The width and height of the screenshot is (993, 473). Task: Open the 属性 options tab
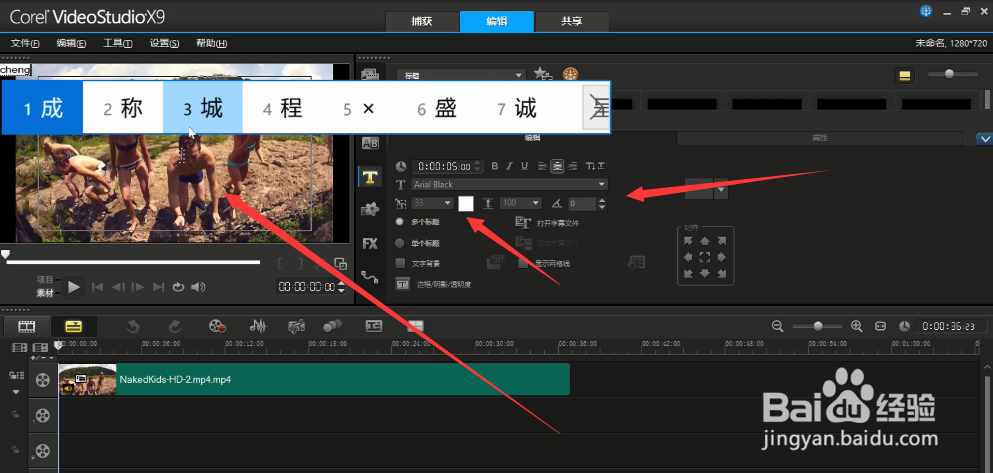820,137
